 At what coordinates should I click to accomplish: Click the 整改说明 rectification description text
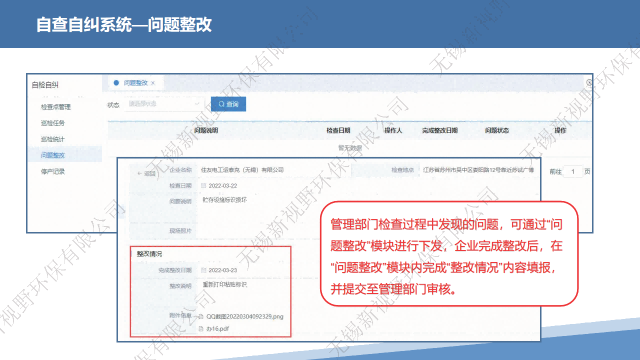click(x=224, y=284)
